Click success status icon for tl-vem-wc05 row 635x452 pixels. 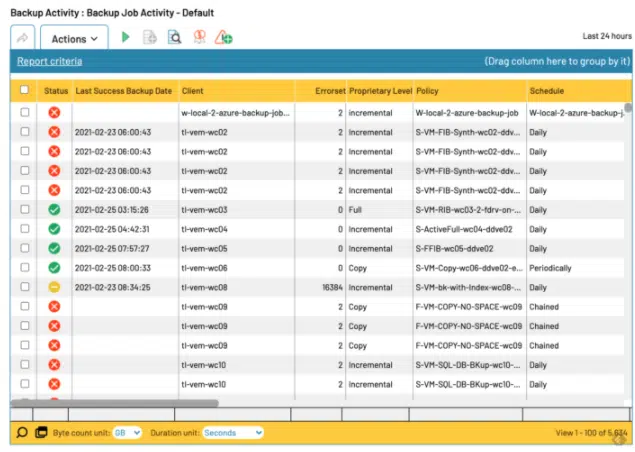tap(54, 248)
